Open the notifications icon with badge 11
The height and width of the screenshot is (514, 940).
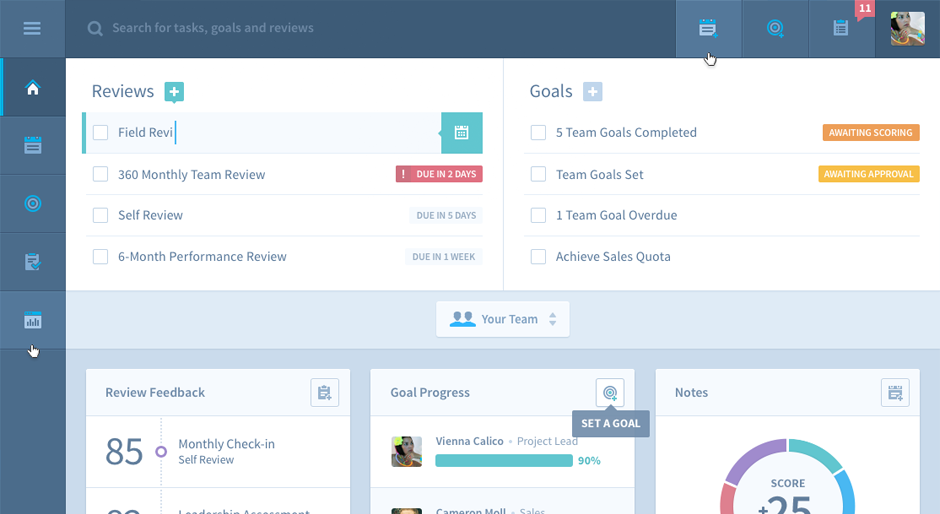pyautogui.click(x=841, y=28)
